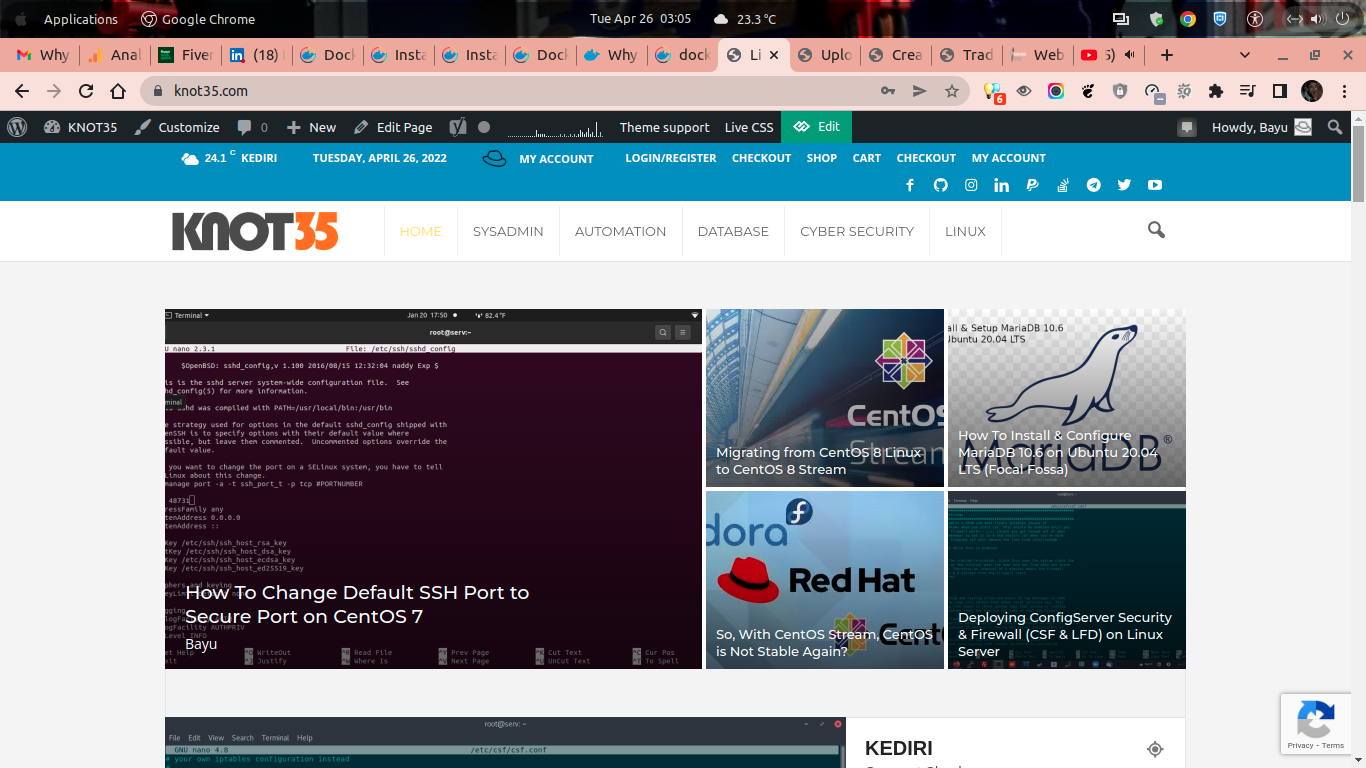Open the lightbulb extension with badge 6
The height and width of the screenshot is (768, 1366).
pos(993,92)
